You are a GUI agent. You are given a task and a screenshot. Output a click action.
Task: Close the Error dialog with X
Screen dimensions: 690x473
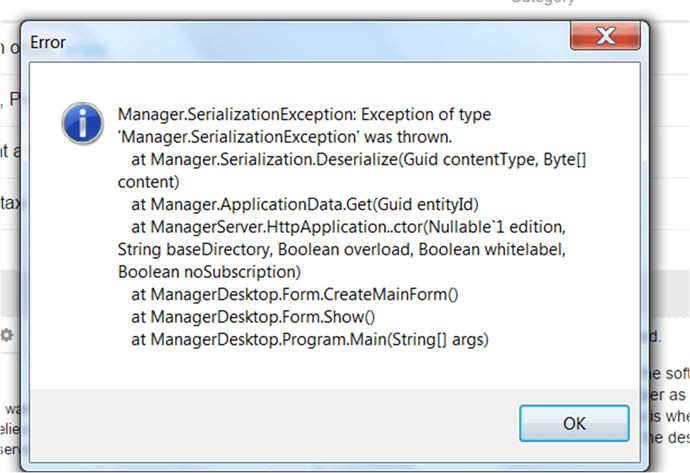(x=604, y=39)
